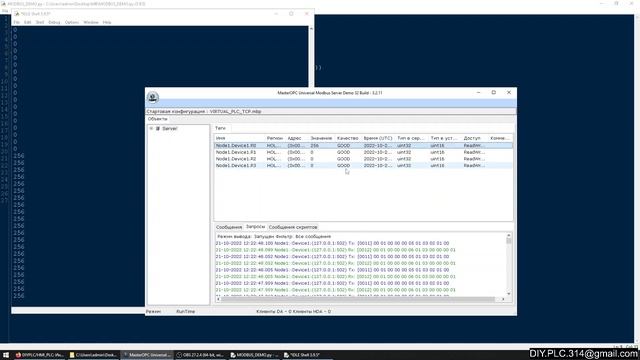Maximize the MasterOPC window
This screenshot has width=640, height=360.
[x=493, y=93]
